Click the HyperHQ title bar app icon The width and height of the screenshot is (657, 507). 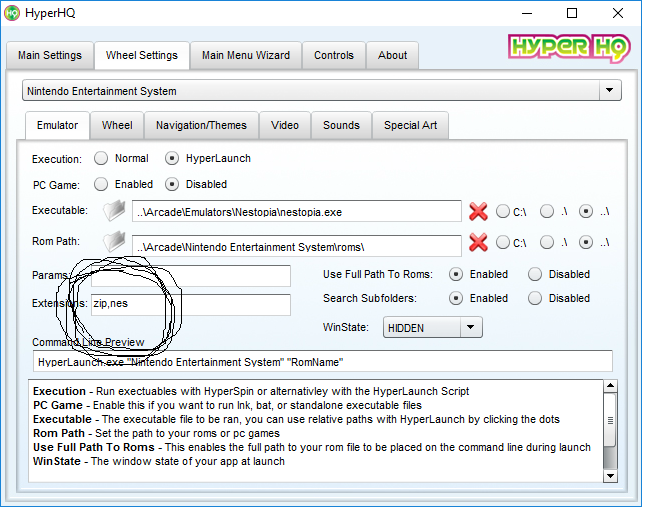[13, 14]
